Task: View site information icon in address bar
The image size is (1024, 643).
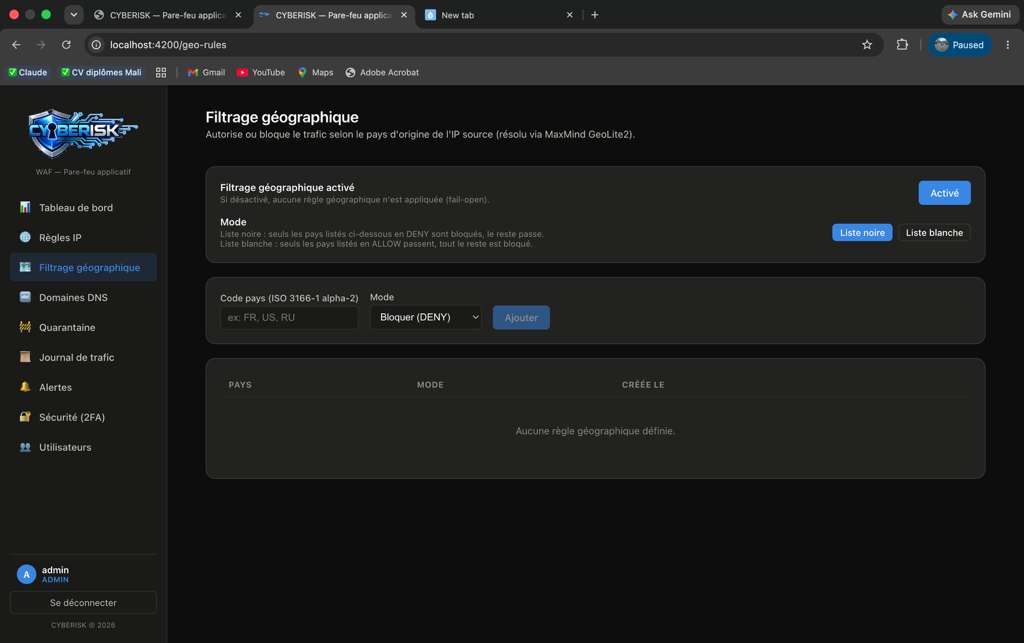Action: point(96,44)
